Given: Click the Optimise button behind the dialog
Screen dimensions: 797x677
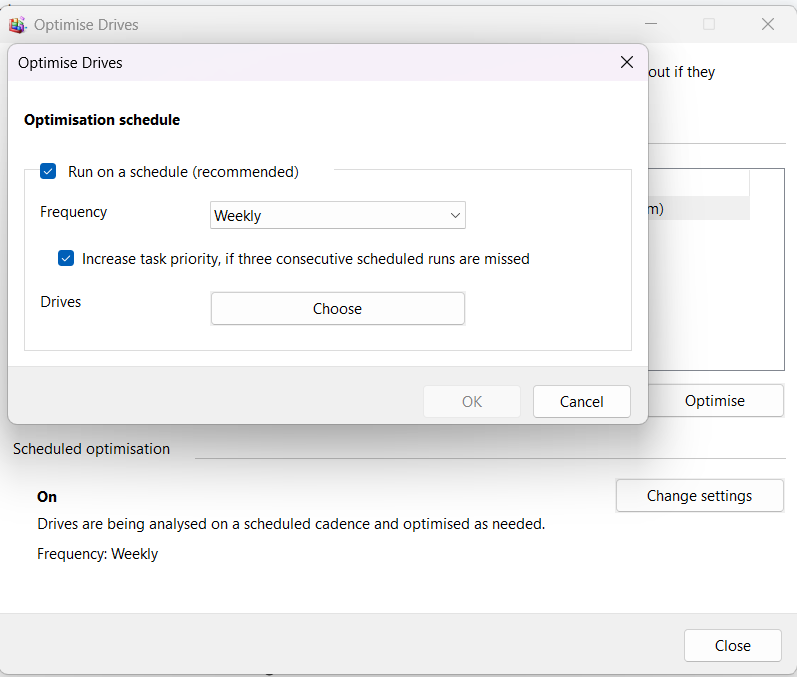Looking at the screenshot, I should coord(714,400).
